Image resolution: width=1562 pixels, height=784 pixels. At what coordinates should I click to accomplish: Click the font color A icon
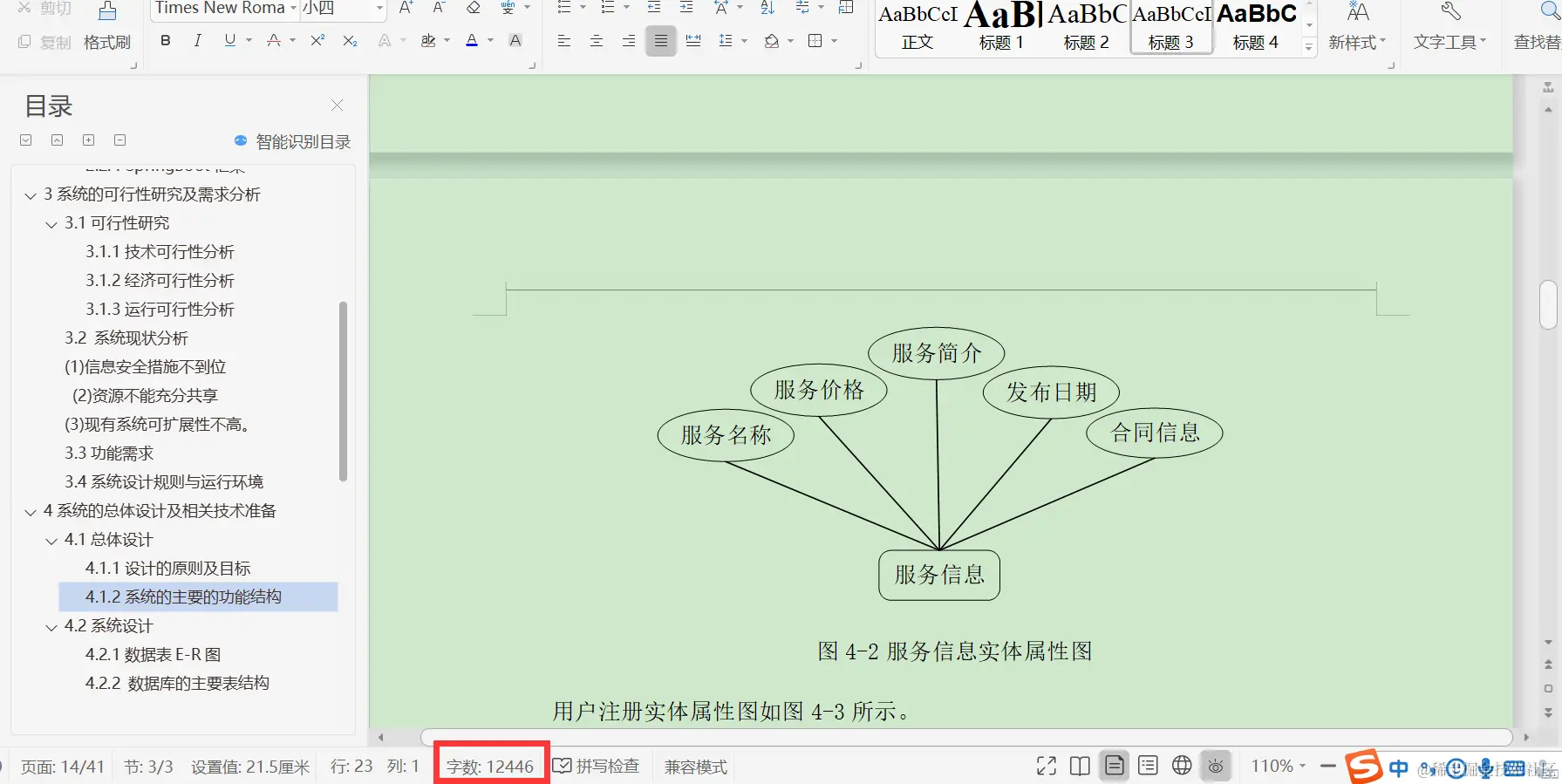[472, 41]
